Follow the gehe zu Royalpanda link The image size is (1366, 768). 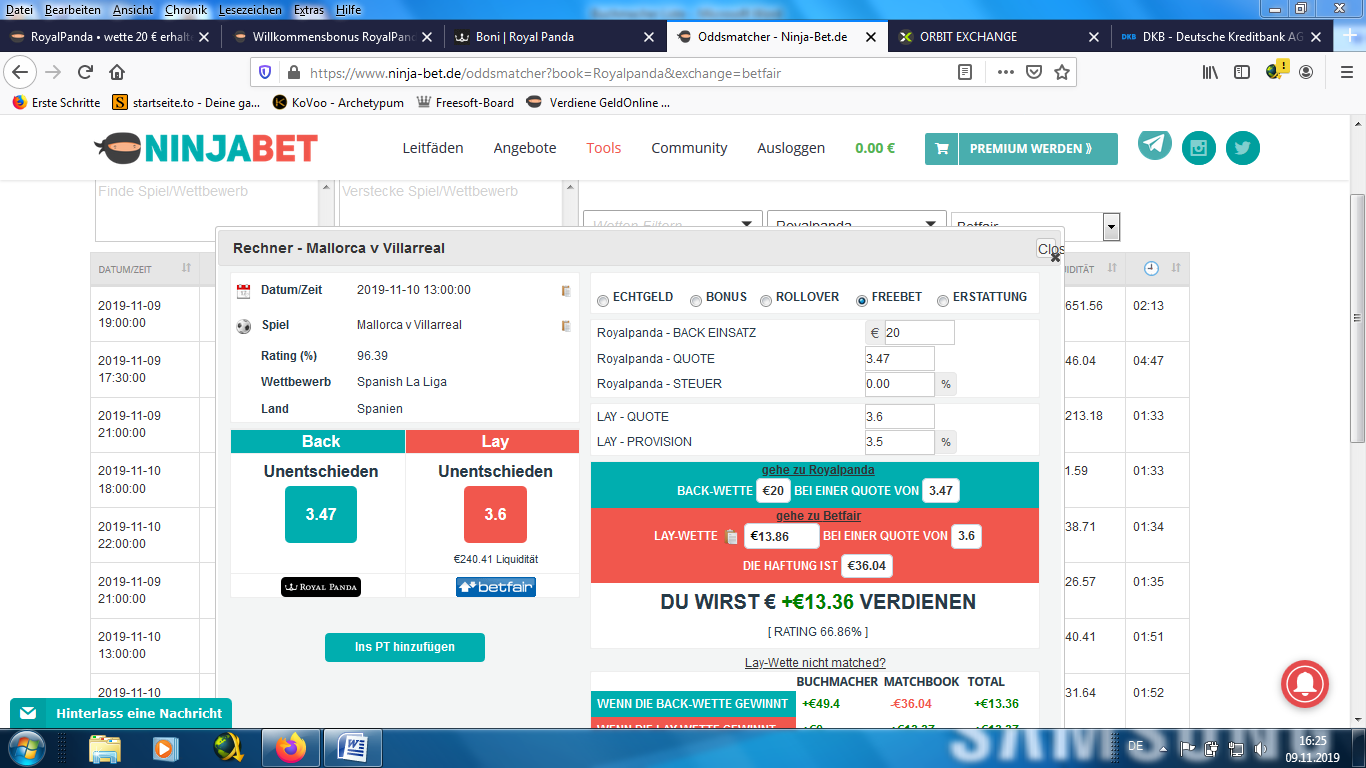818,470
